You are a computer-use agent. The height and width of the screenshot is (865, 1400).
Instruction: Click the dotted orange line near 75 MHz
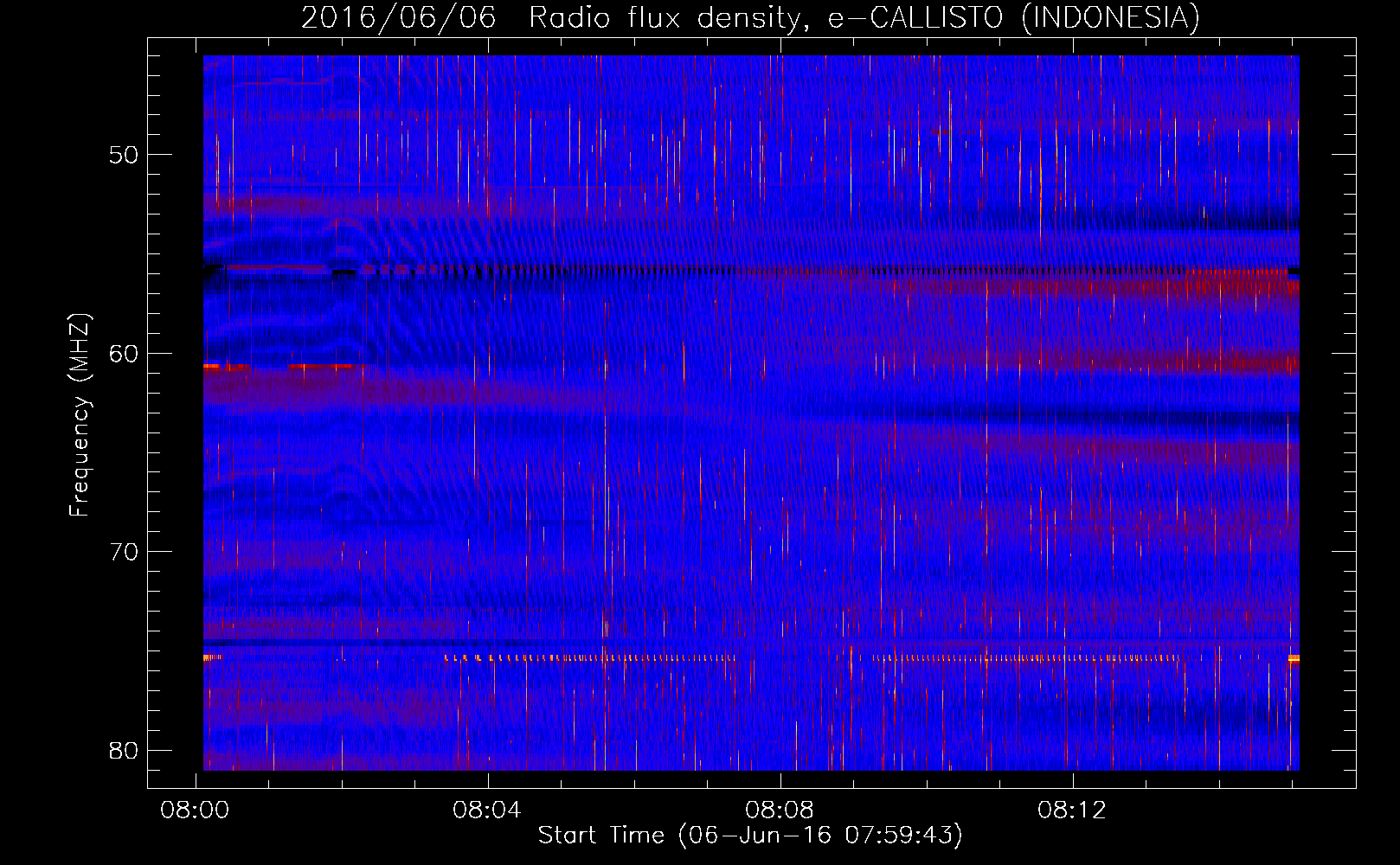click(589, 658)
